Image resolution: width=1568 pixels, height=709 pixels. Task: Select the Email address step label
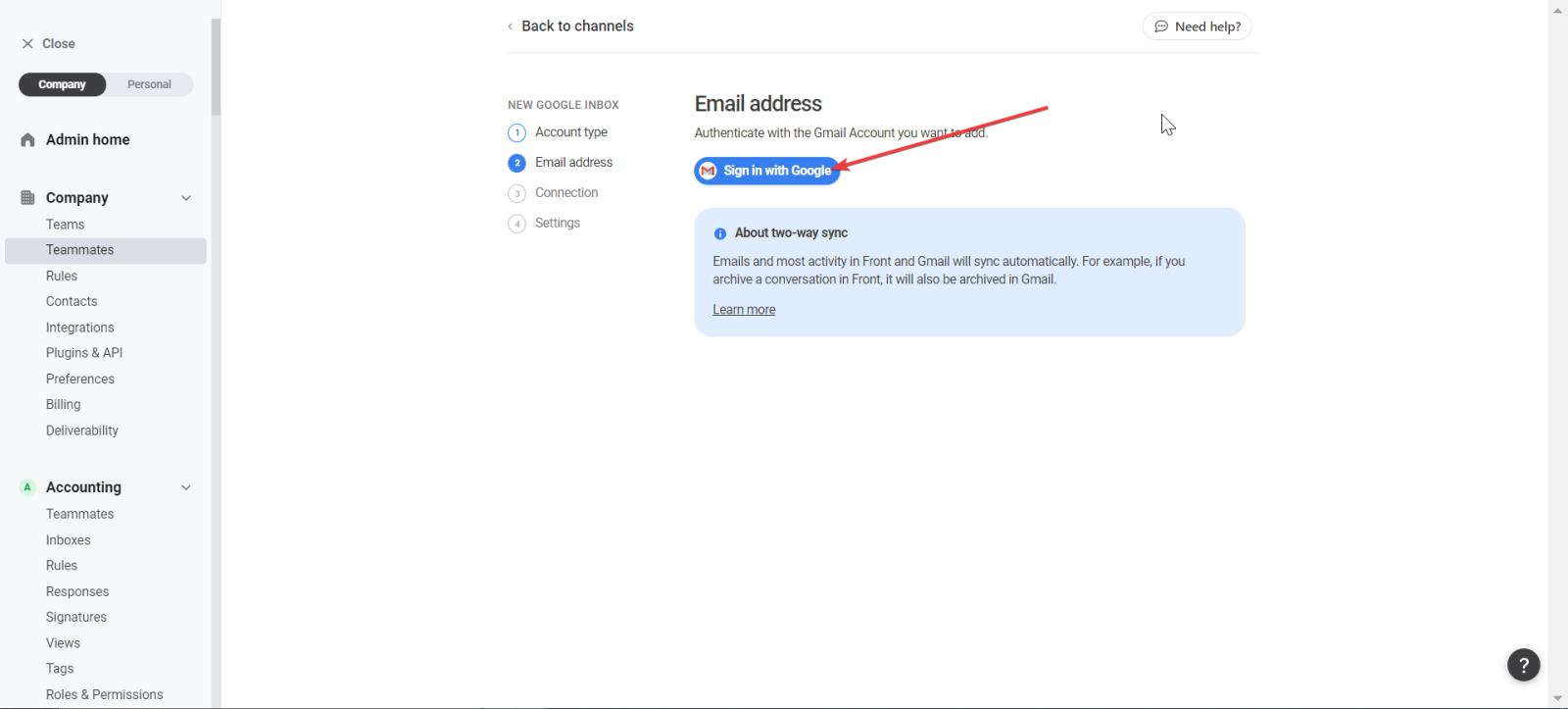click(574, 163)
